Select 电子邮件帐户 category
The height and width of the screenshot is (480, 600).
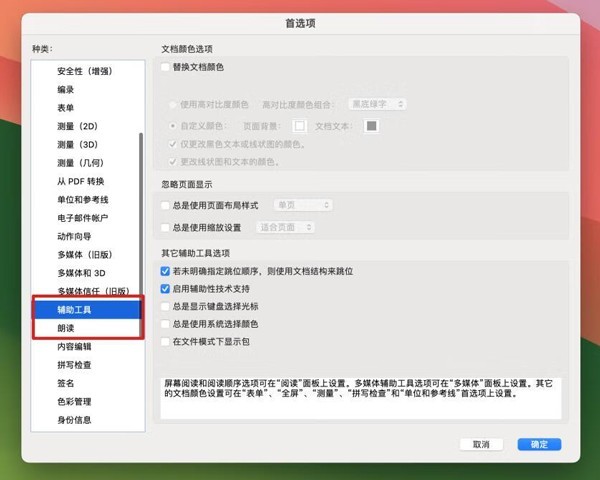[x=88, y=218]
